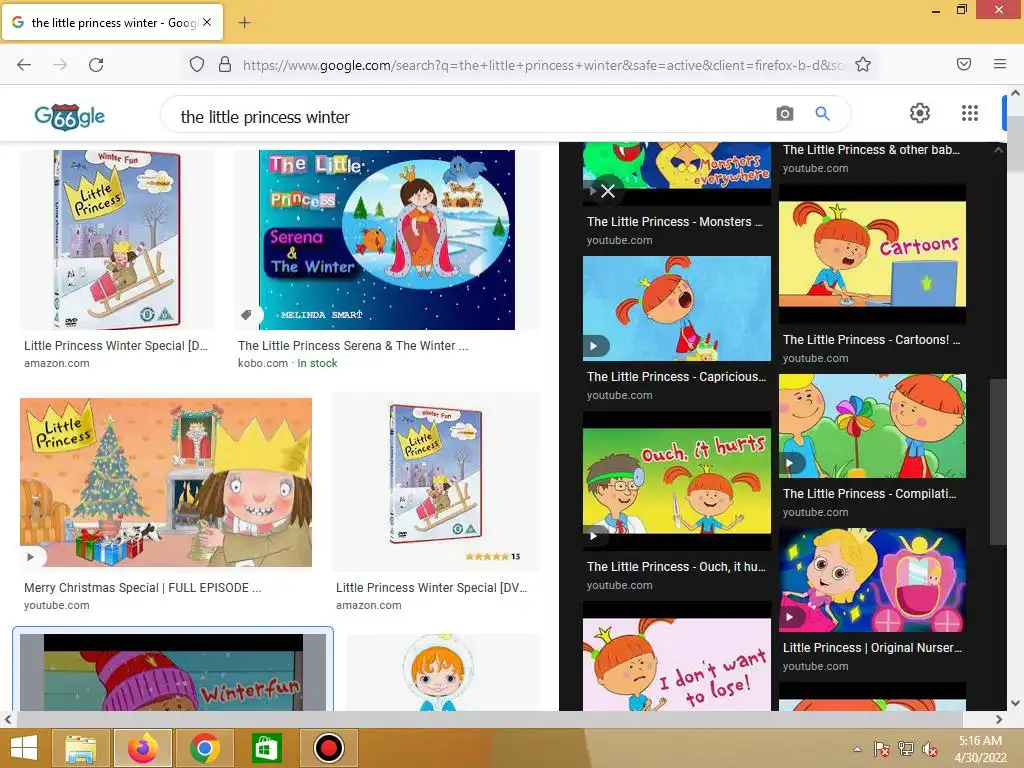Click 'Little Princess | Original Nurser...' title

(872, 648)
